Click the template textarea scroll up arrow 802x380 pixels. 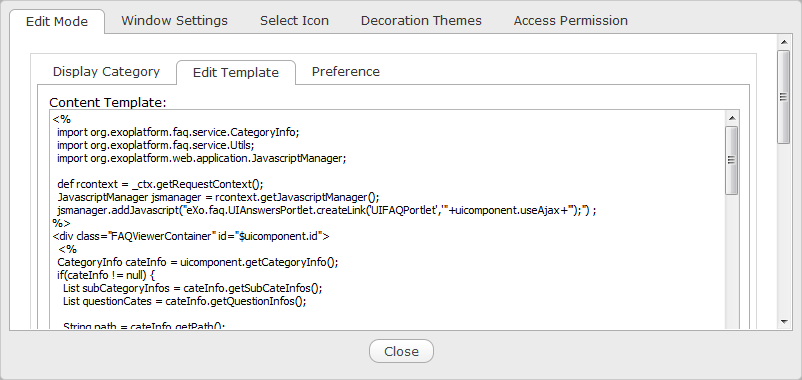click(x=731, y=118)
